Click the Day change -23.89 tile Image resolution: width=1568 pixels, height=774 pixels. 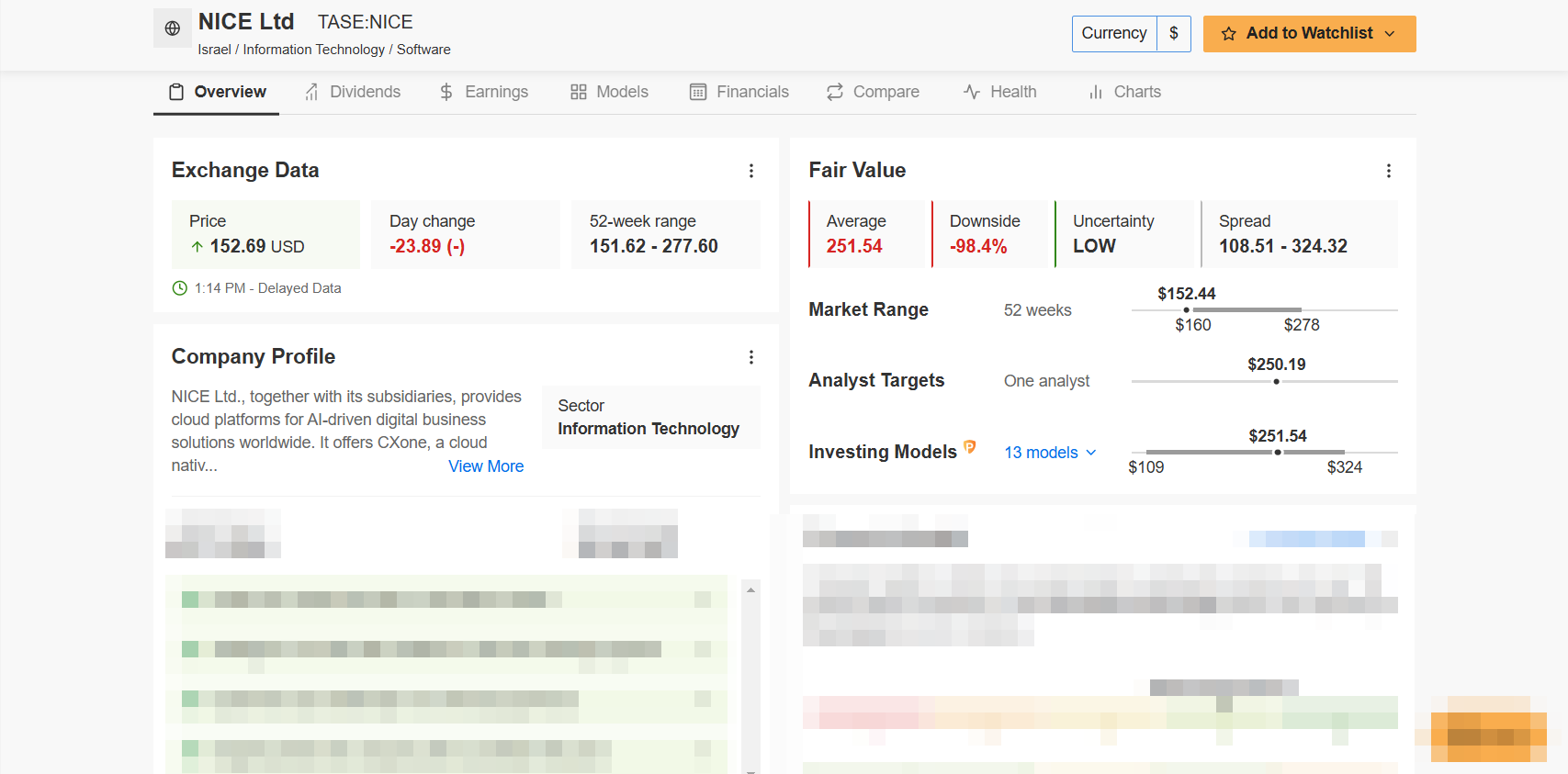pos(466,234)
